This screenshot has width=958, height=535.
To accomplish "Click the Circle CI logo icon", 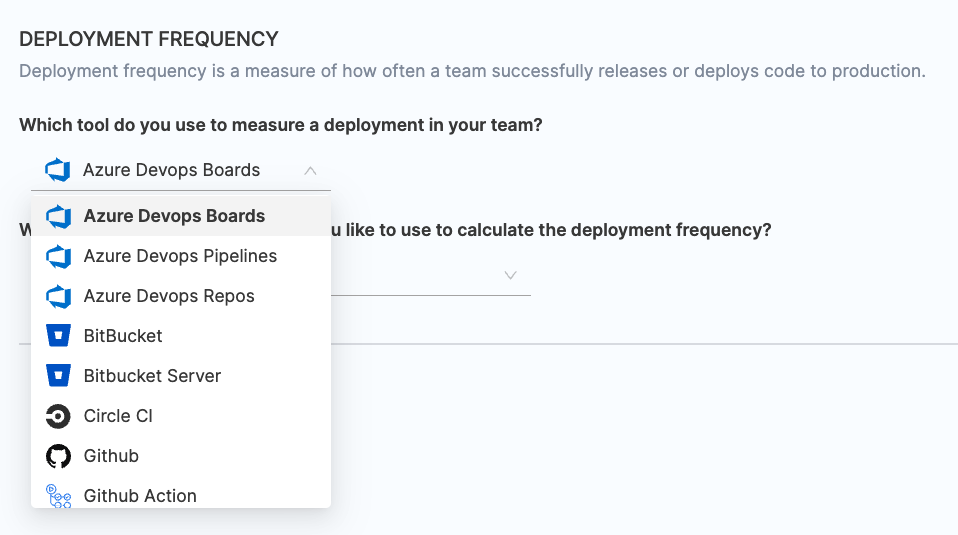I will coord(58,416).
